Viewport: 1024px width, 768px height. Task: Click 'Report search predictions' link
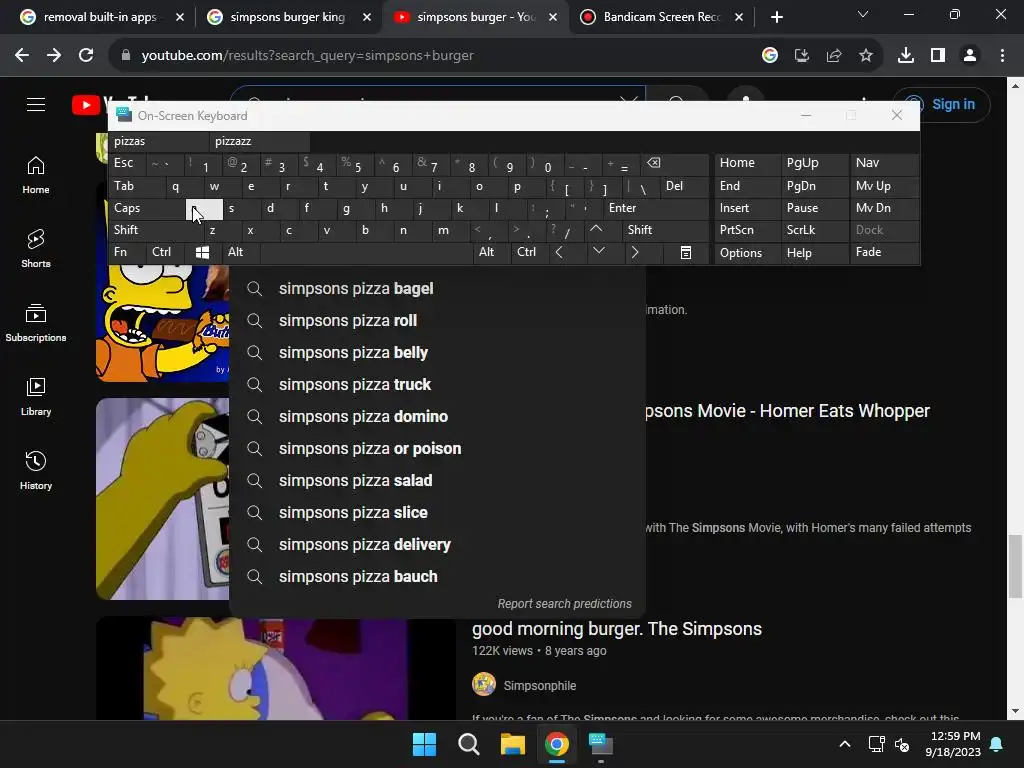(564, 604)
